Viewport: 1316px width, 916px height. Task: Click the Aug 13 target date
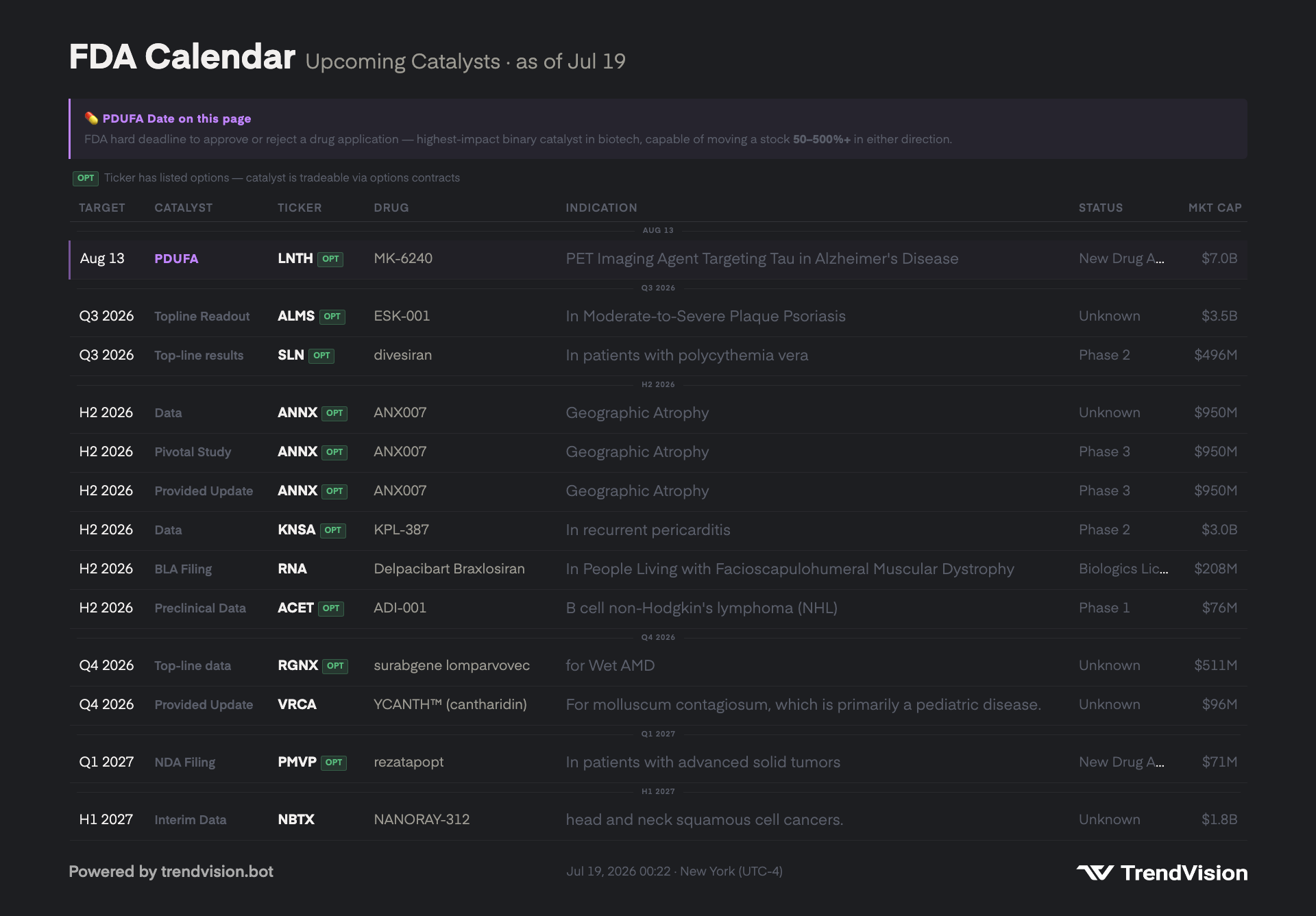(x=102, y=258)
